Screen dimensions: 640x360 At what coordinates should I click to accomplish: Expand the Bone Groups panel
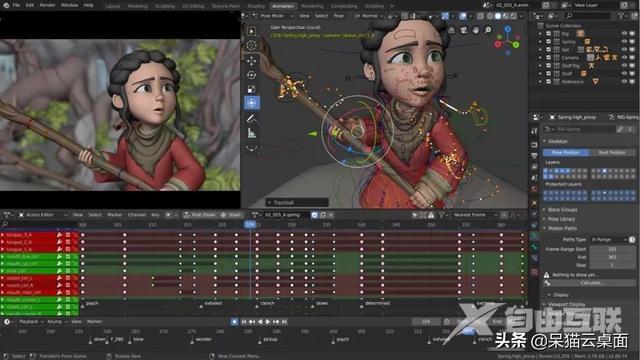[x=562, y=209]
